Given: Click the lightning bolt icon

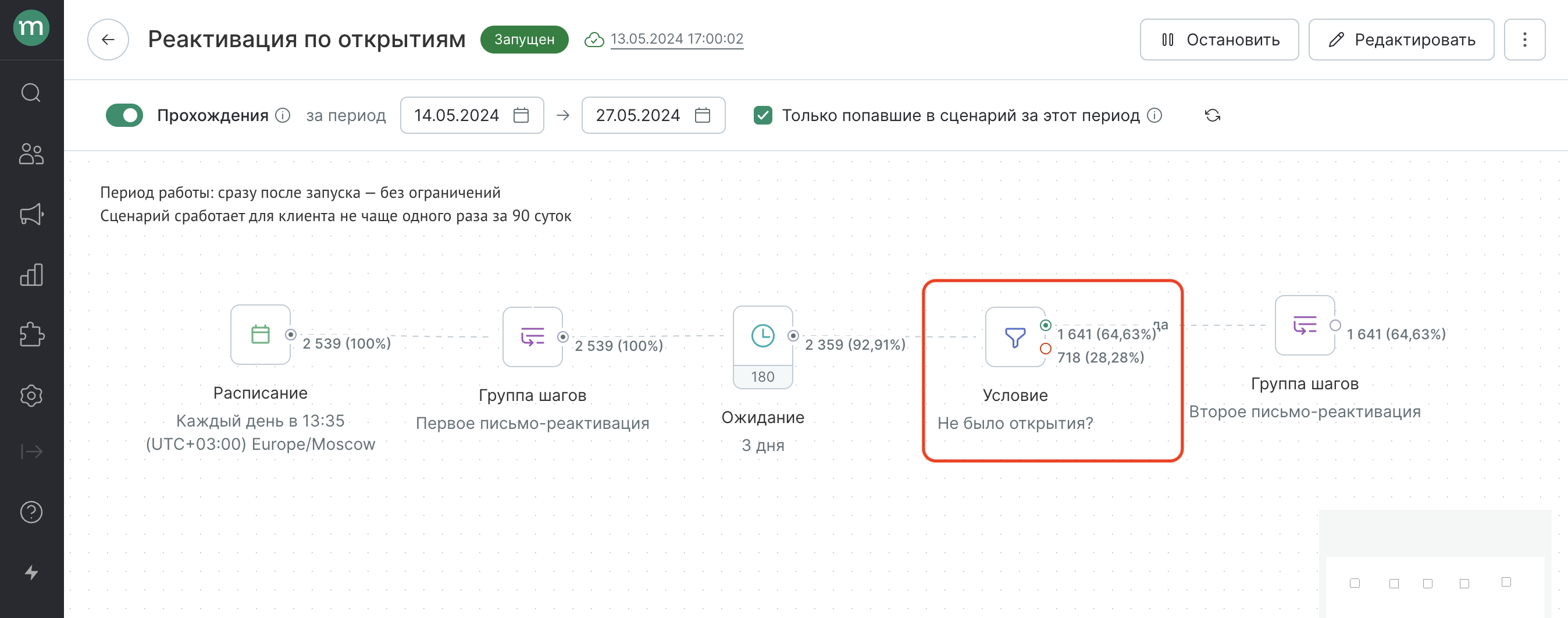Looking at the screenshot, I should pyautogui.click(x=31, y=573).
